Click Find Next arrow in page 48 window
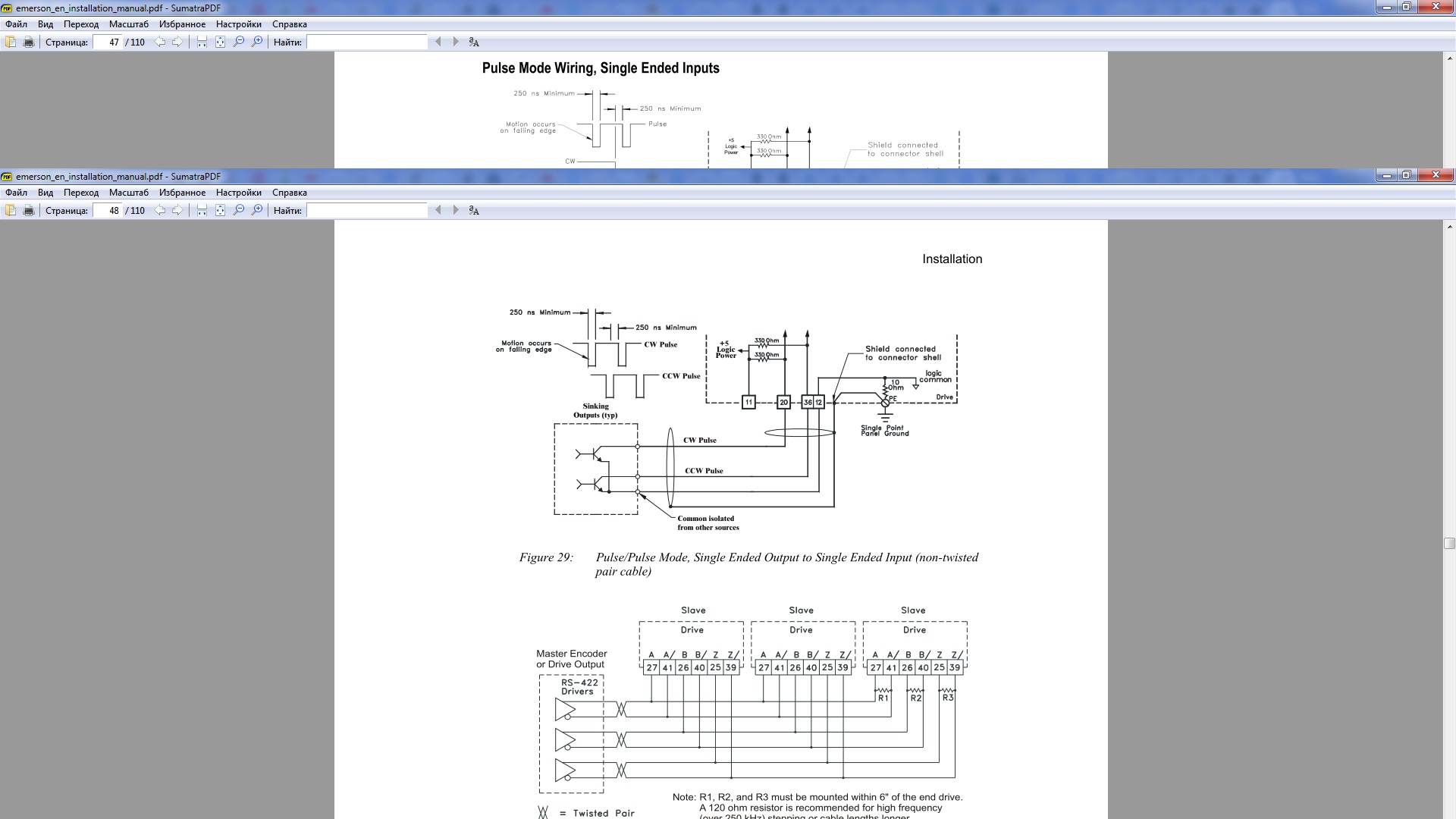The height and width of the screenshot is (819, 1456). 456,210
